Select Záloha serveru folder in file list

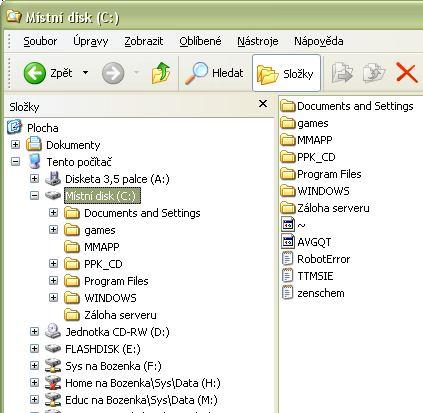coord(325,208)
